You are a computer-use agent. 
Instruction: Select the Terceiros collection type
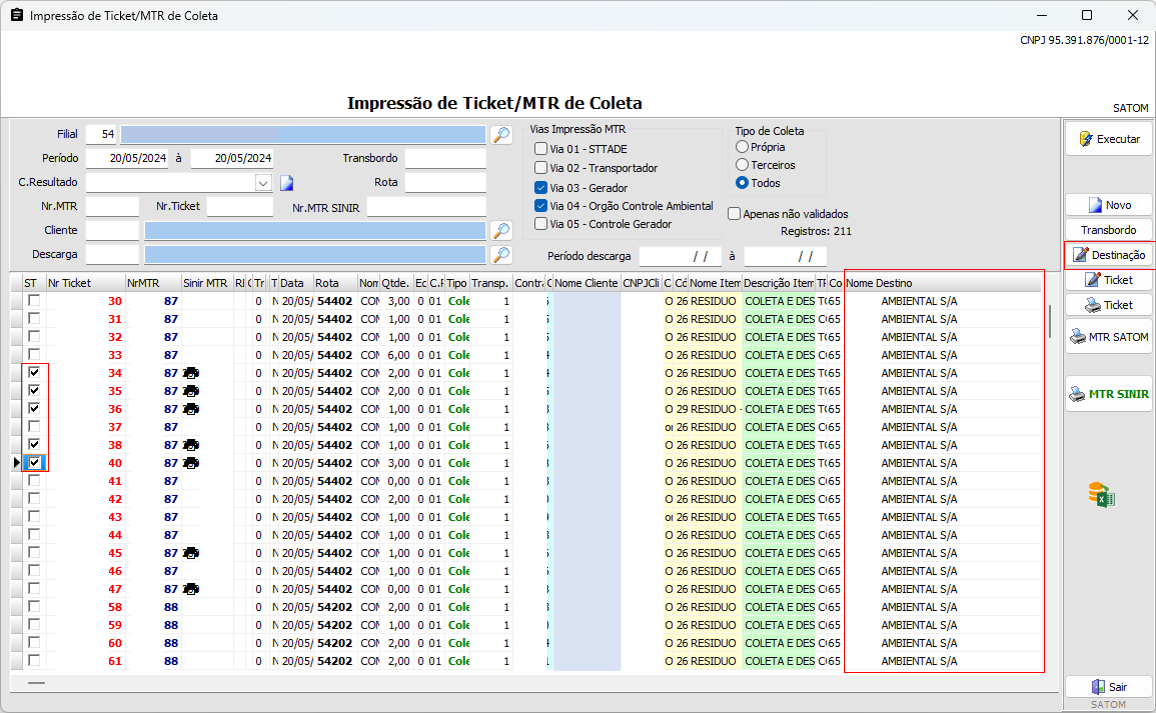[742, 165]
